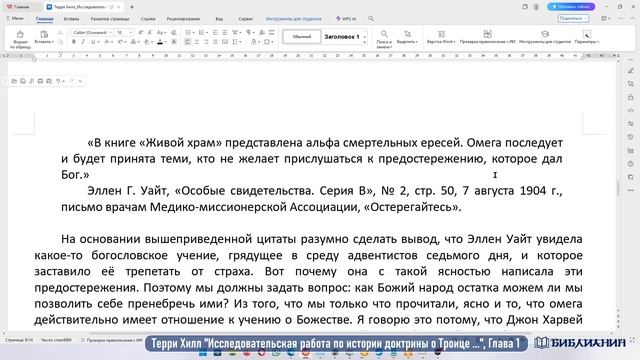Viewport: 640px width, 360px height.
Task: Click the page count in status bar
Action: (19, 340)
